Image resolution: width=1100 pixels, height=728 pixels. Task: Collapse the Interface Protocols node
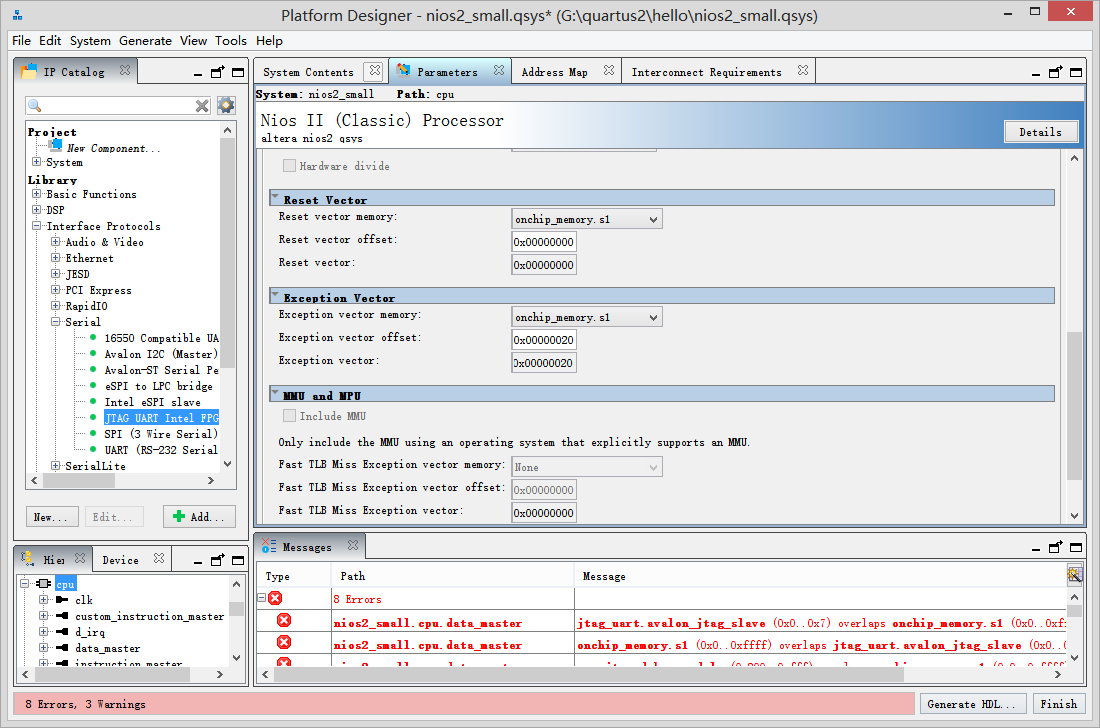click(36, 226)
